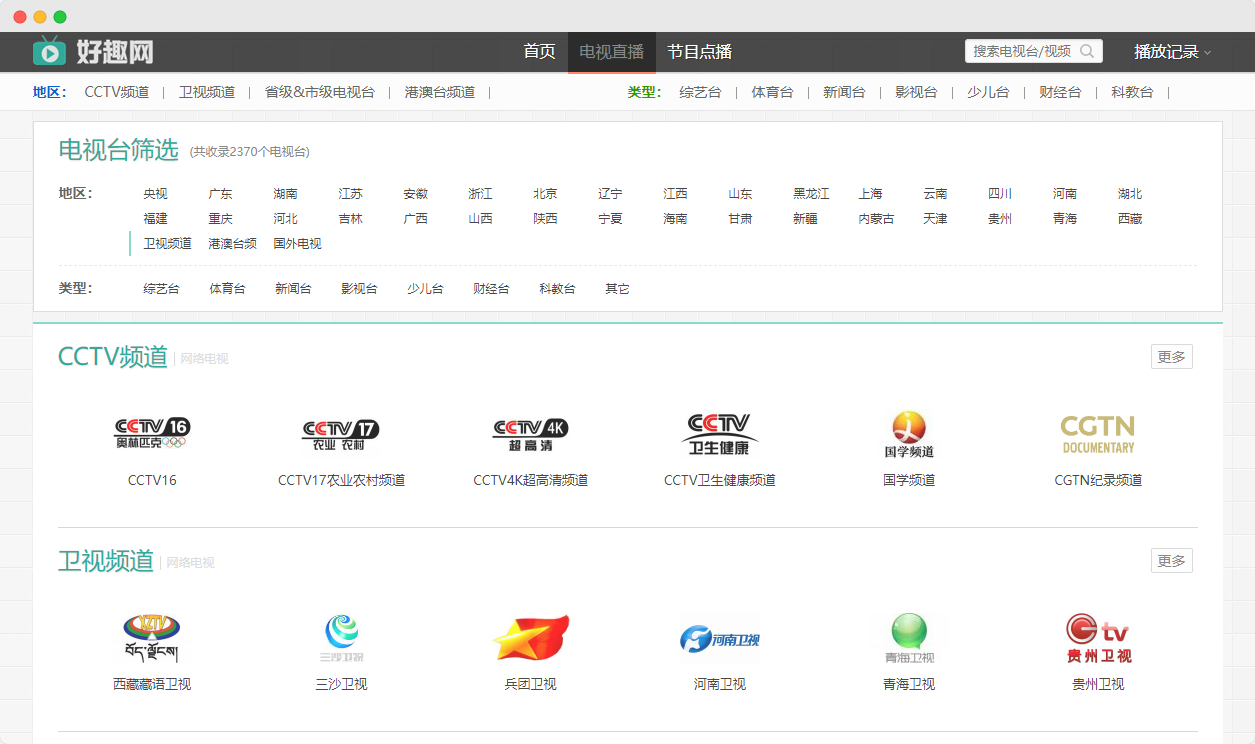1255x744 pixels.
Task: Select 卫视频道 in the filter panel
Action: (x=167, y=244)
